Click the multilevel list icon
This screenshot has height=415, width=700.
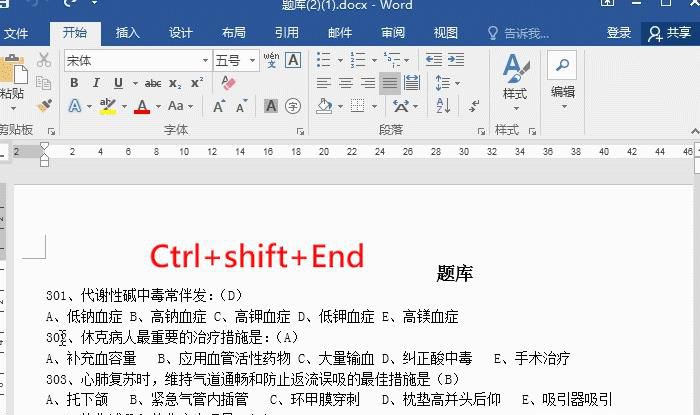(392, 59)
